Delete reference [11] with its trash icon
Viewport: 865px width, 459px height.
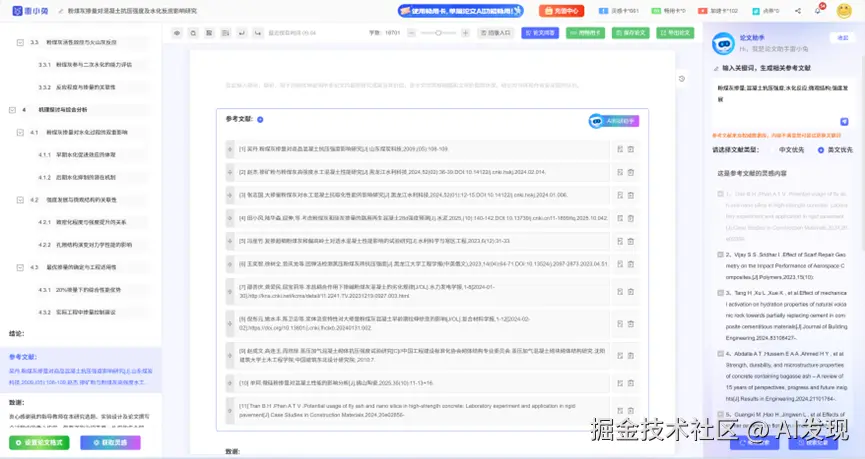coord(631,410)
